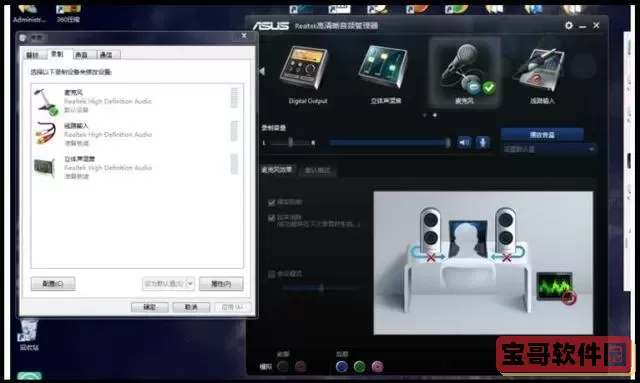This screenshot has width=640, height=383.
Task: Click the microphone device icon in Sound dialog list
Action: (x=46, y=101)
